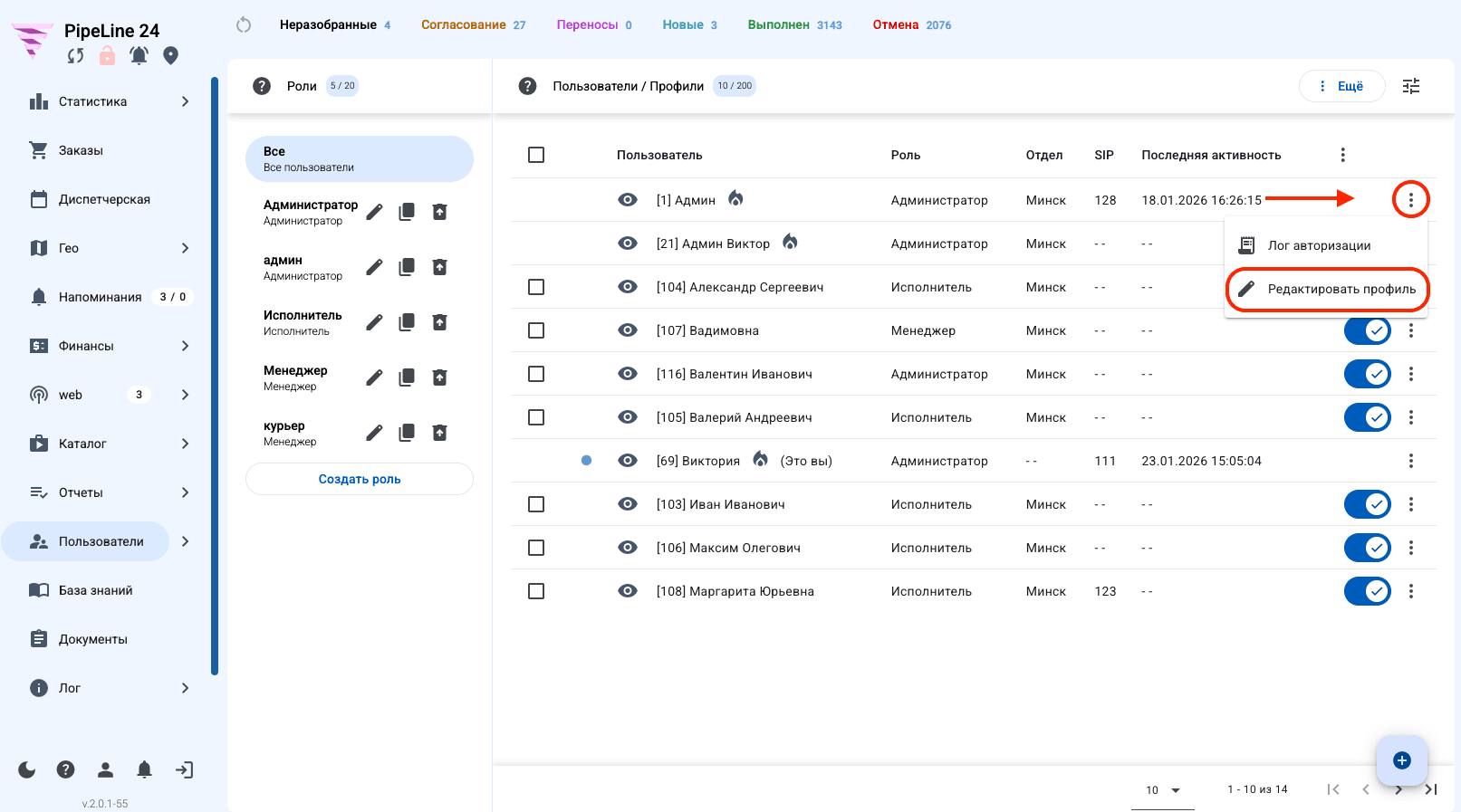The image size is (1461, 812).
Task: Toggle the eye icon for Виктория
Action: [x=628, y=461]
